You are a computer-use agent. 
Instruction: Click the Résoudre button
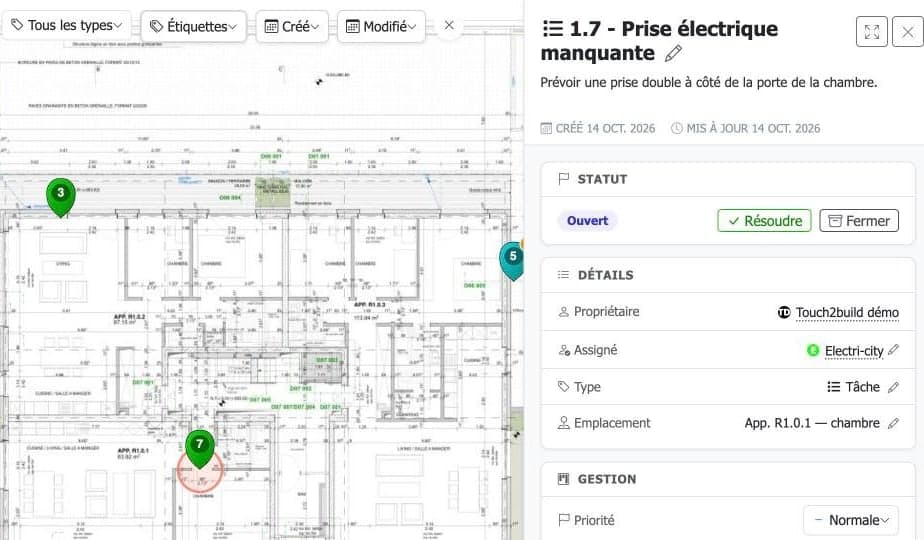764,220
